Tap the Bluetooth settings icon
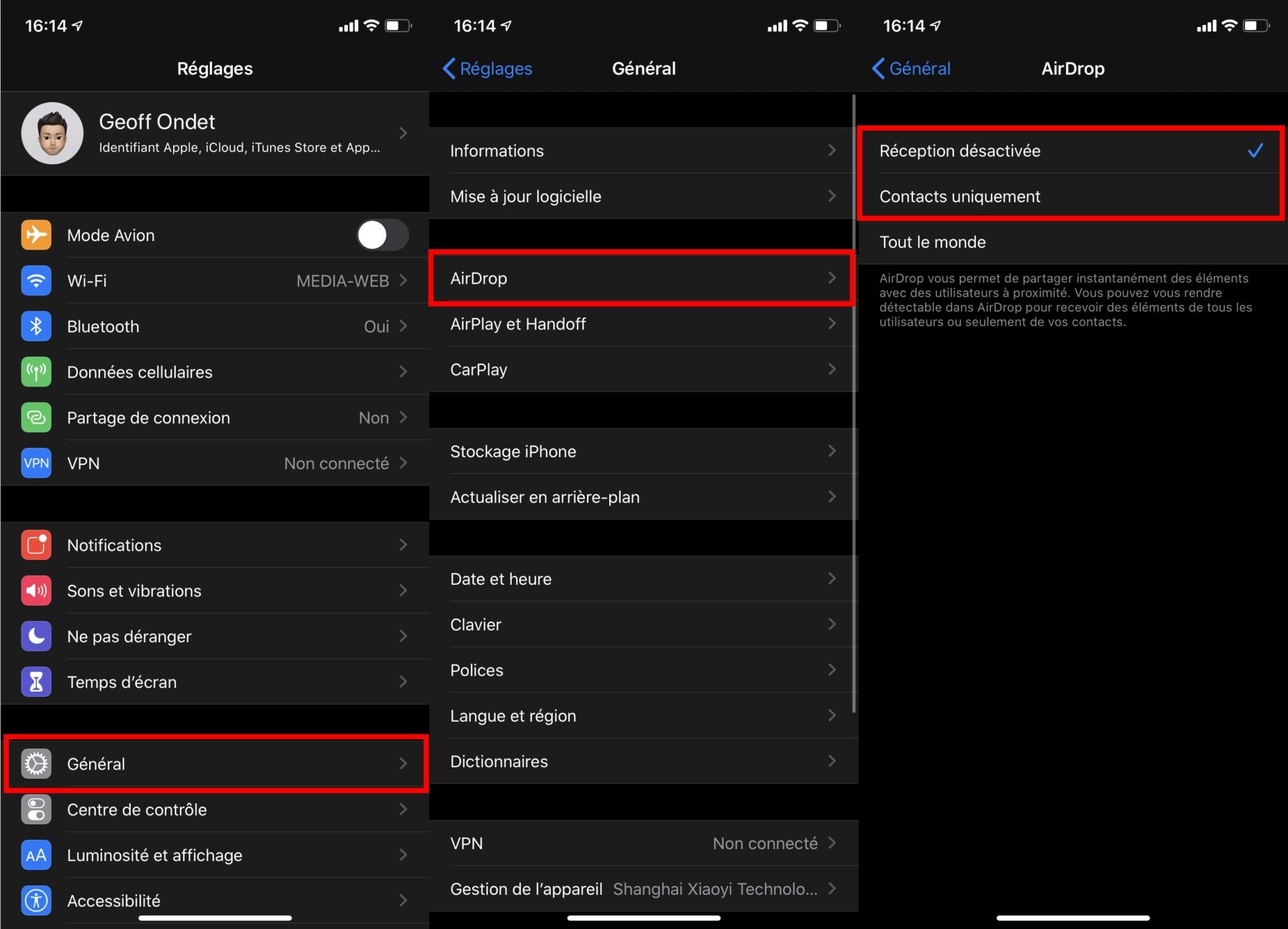 (x=36, y=326)
